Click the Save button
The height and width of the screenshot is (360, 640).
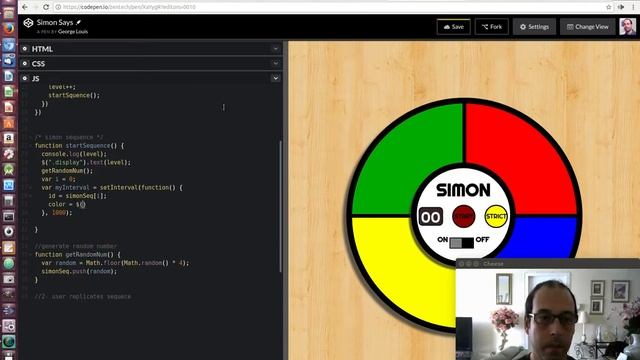[x=453, y=27]
